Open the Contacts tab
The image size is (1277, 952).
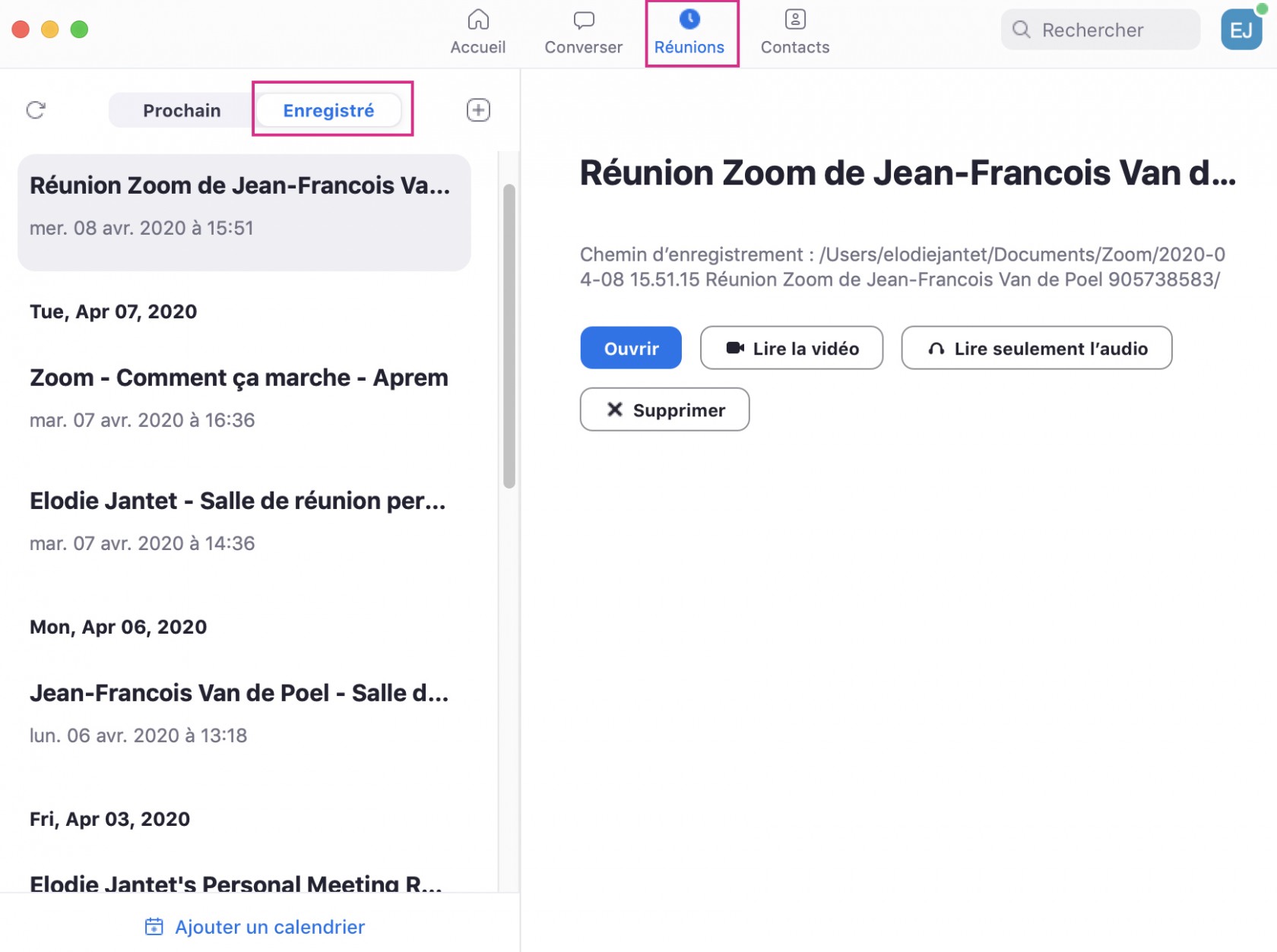(x=794, y=32)
